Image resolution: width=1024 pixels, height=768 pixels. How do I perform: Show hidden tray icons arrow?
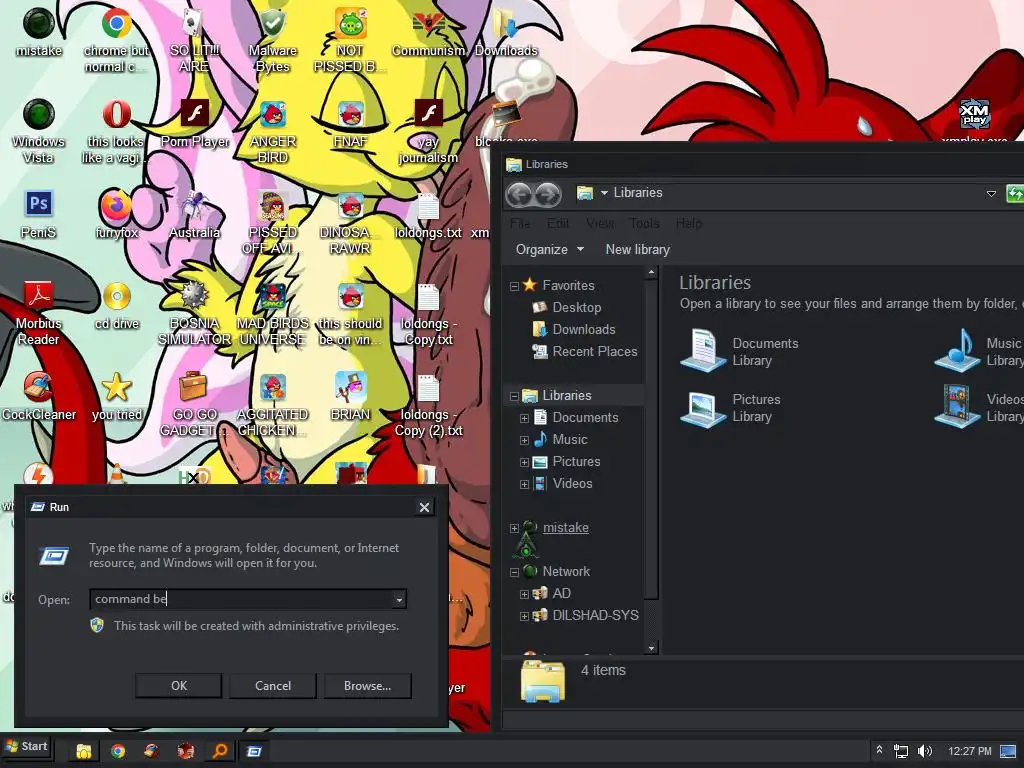click(879, 750)
